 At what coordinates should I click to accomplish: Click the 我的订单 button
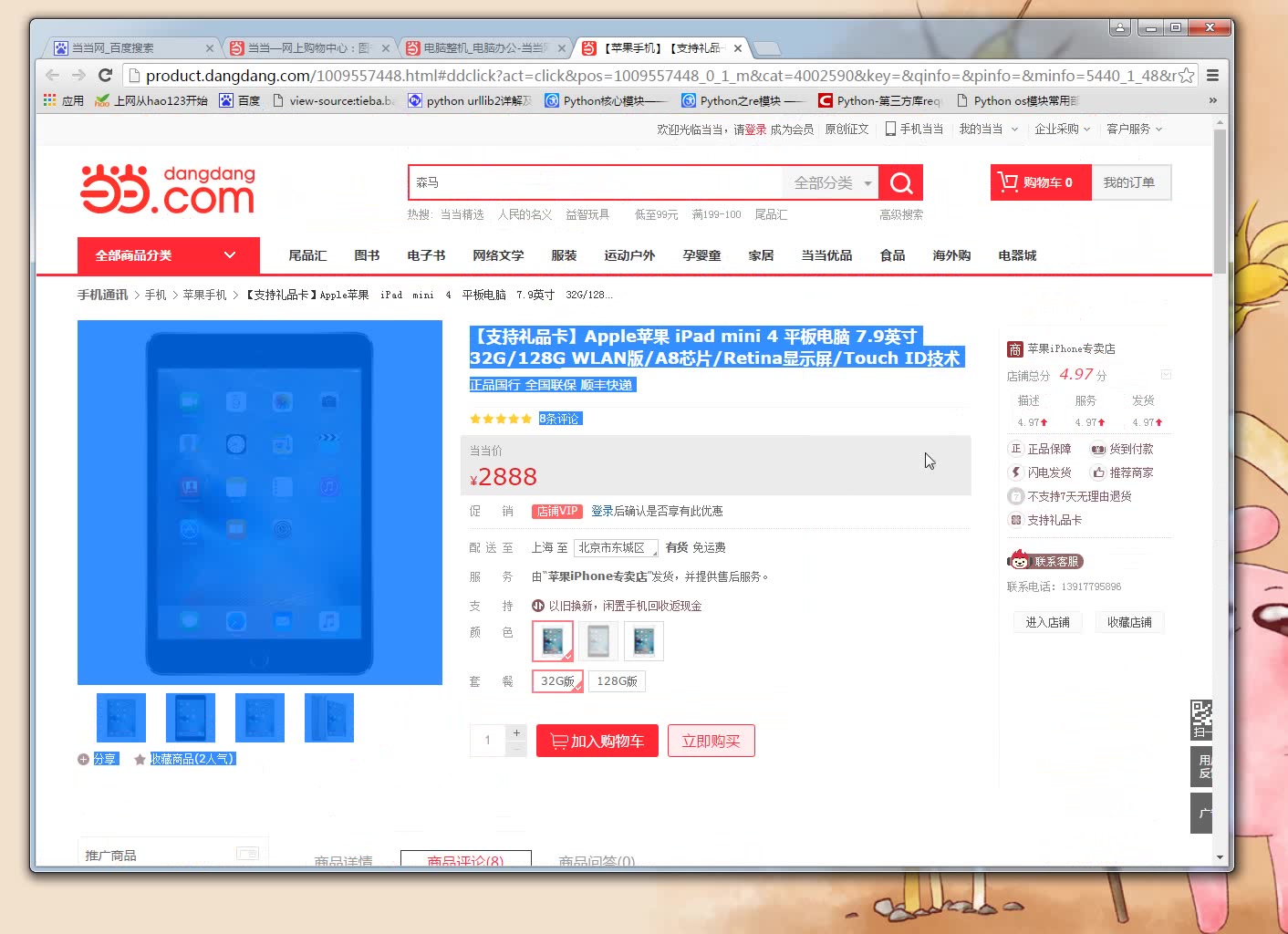(x=1129, y=182)
